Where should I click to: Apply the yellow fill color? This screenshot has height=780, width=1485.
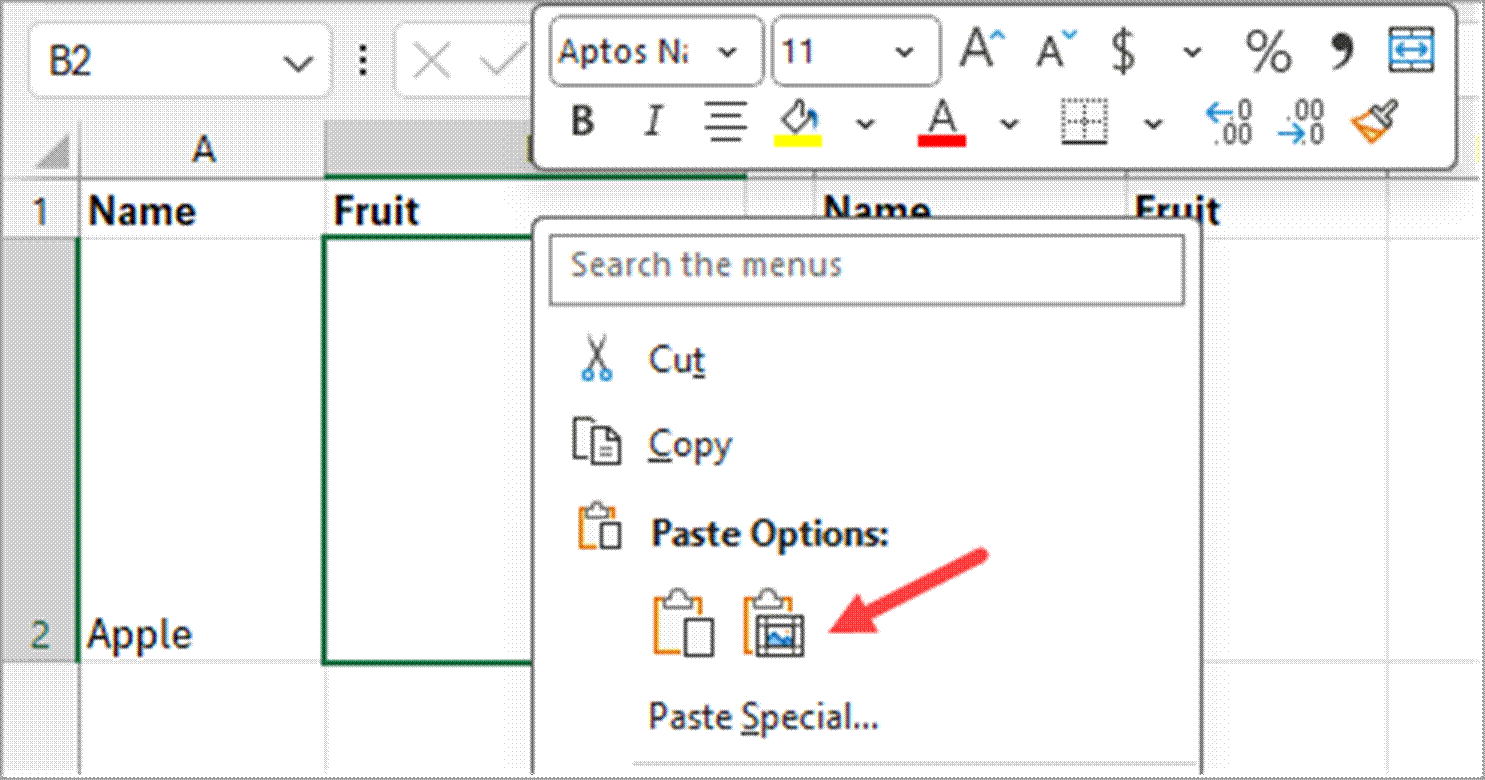pos(798,123)
